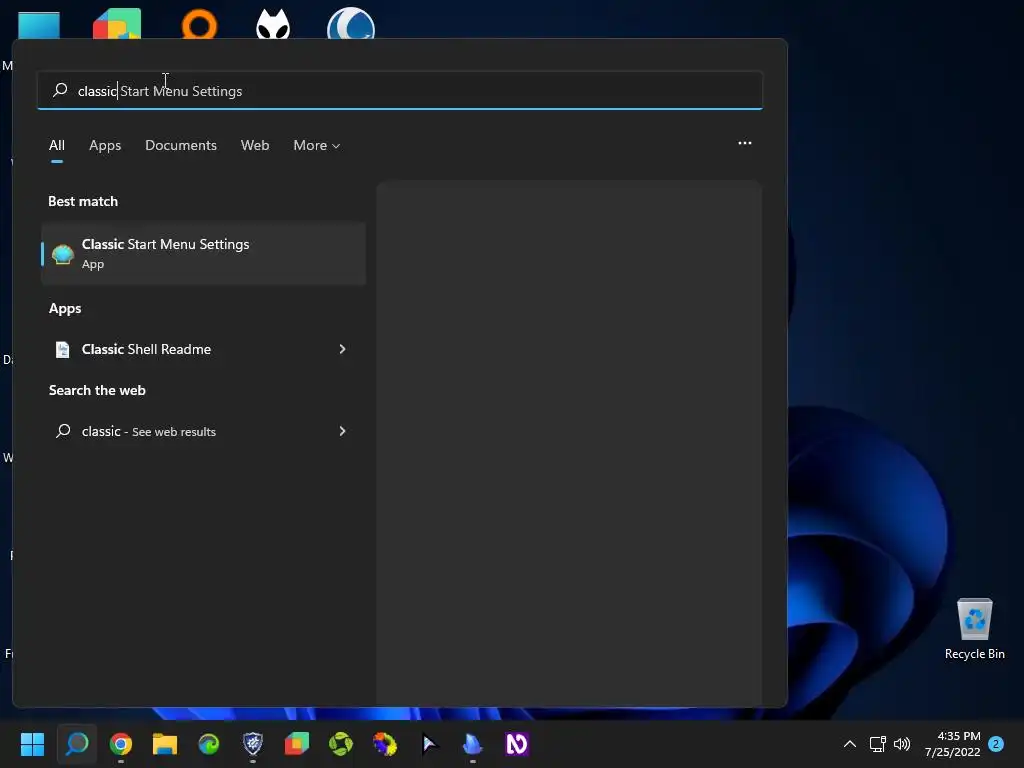
Task: Click the taskbar Search icon
Action: point(76,744)
